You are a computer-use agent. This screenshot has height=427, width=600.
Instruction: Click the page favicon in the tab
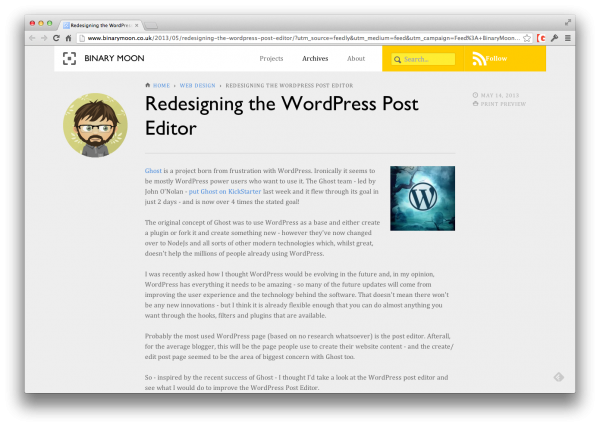(x=66, y=25)
